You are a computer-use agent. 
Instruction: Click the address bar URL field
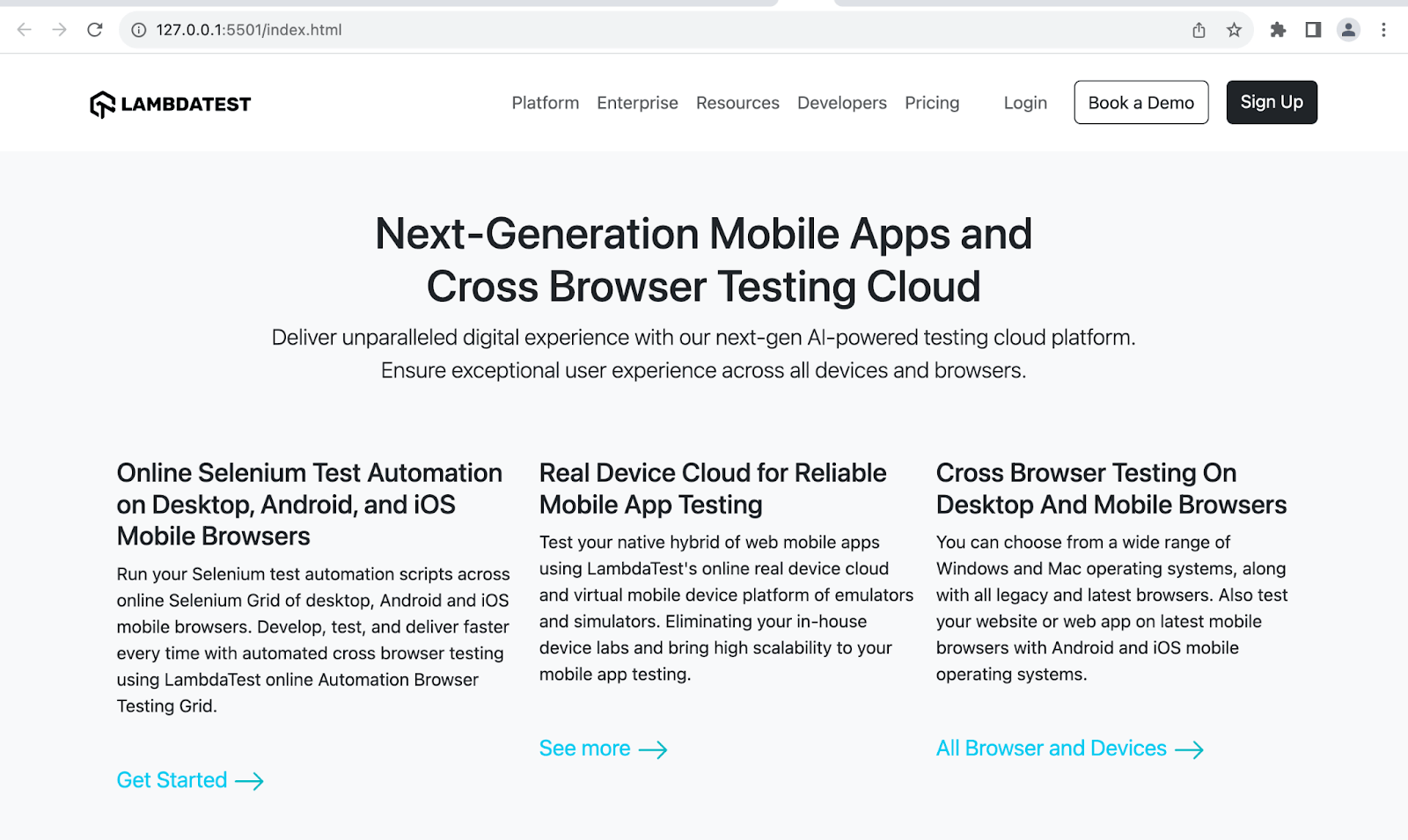616,30
